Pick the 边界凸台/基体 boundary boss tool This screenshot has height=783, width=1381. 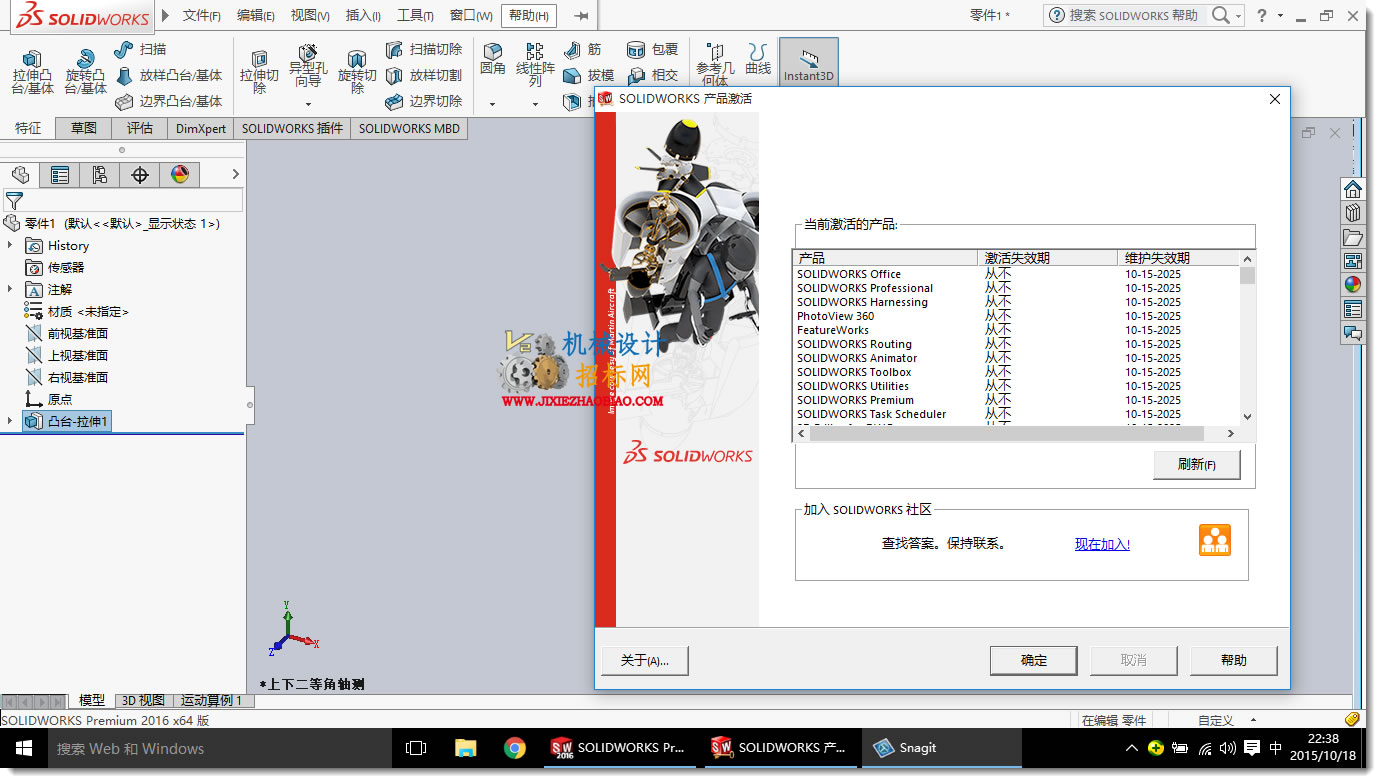coord(168,101)
